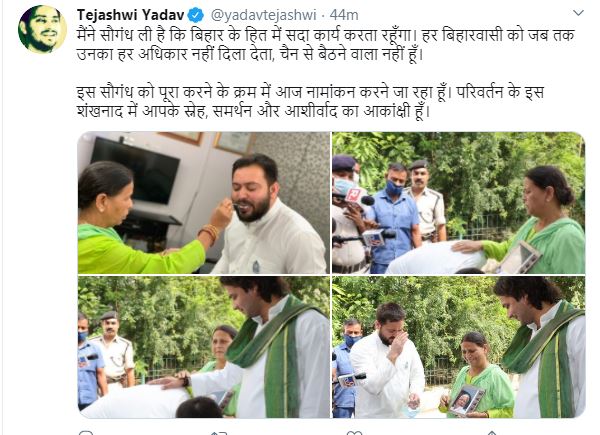The width and height of the screenshot is (600, 435).
Task: Open the top-right photo with the reporters
Action: (x=458, y=203)
